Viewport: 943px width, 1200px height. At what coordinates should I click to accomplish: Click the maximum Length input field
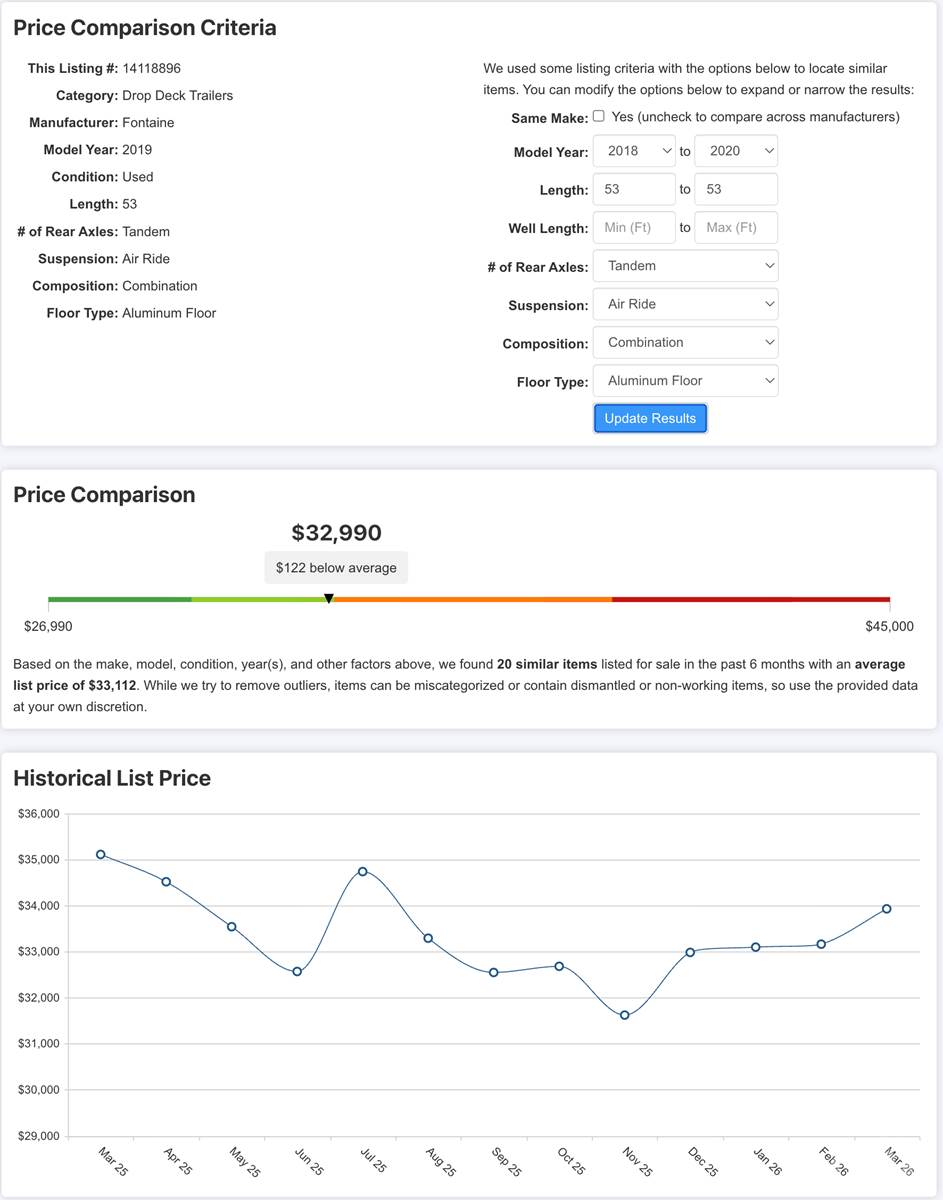coord(735,189)
